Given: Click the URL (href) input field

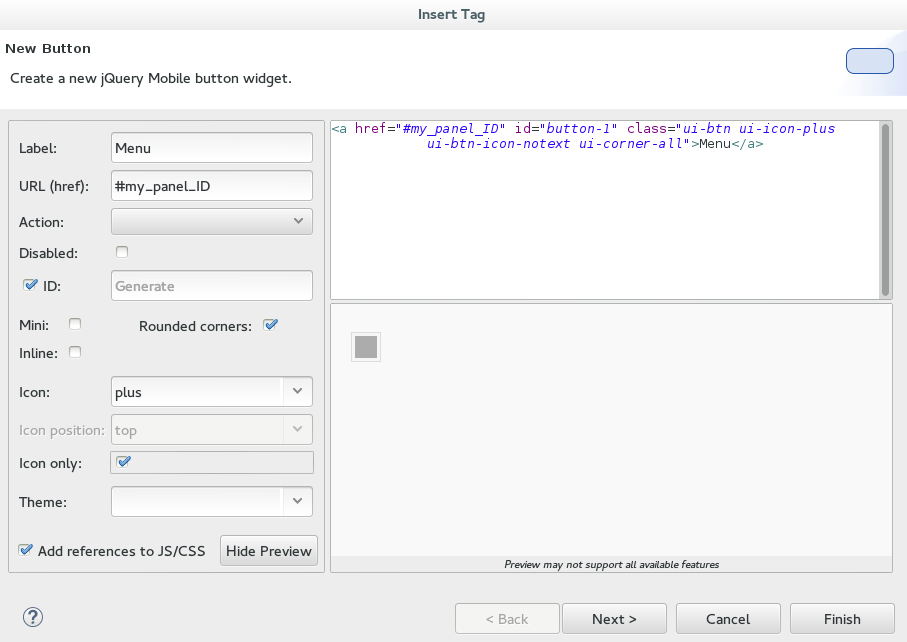Looking at the screenshot, I should point(212,186).
